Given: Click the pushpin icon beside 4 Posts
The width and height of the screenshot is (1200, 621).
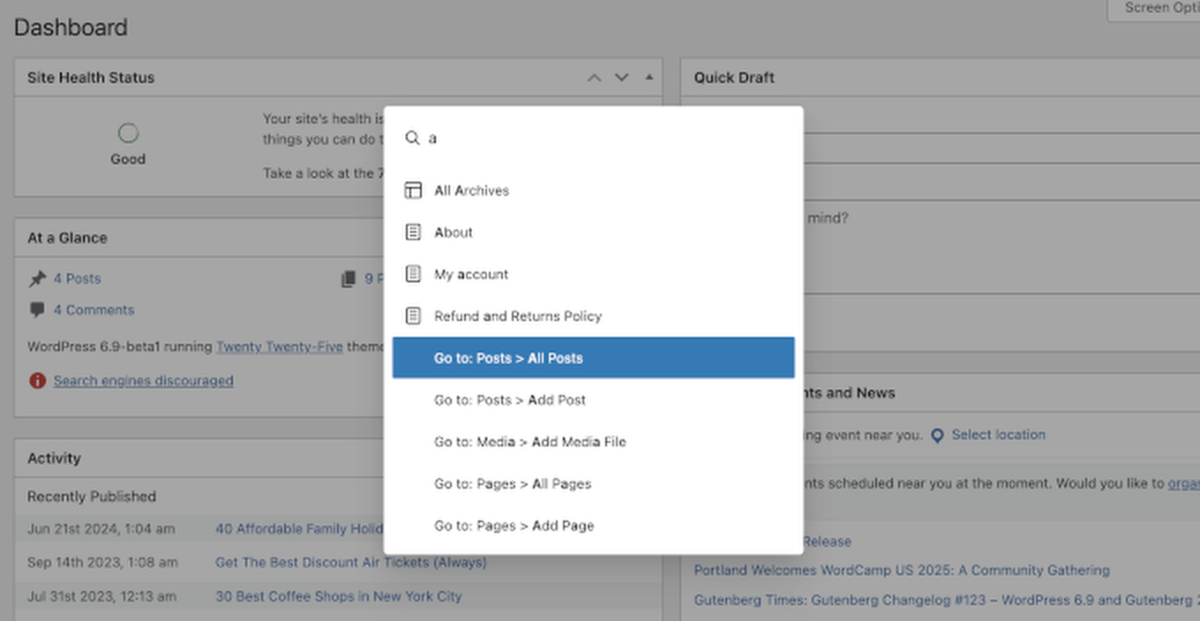Looking at the screenshot, I should [x=37, y=279].
